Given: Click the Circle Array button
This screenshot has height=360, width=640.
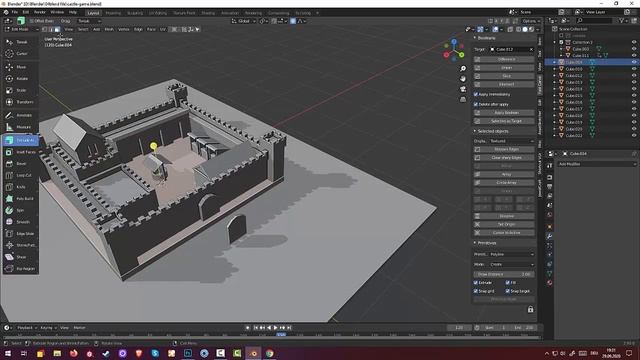Looking at the screenshot, I should click(504, 183).
